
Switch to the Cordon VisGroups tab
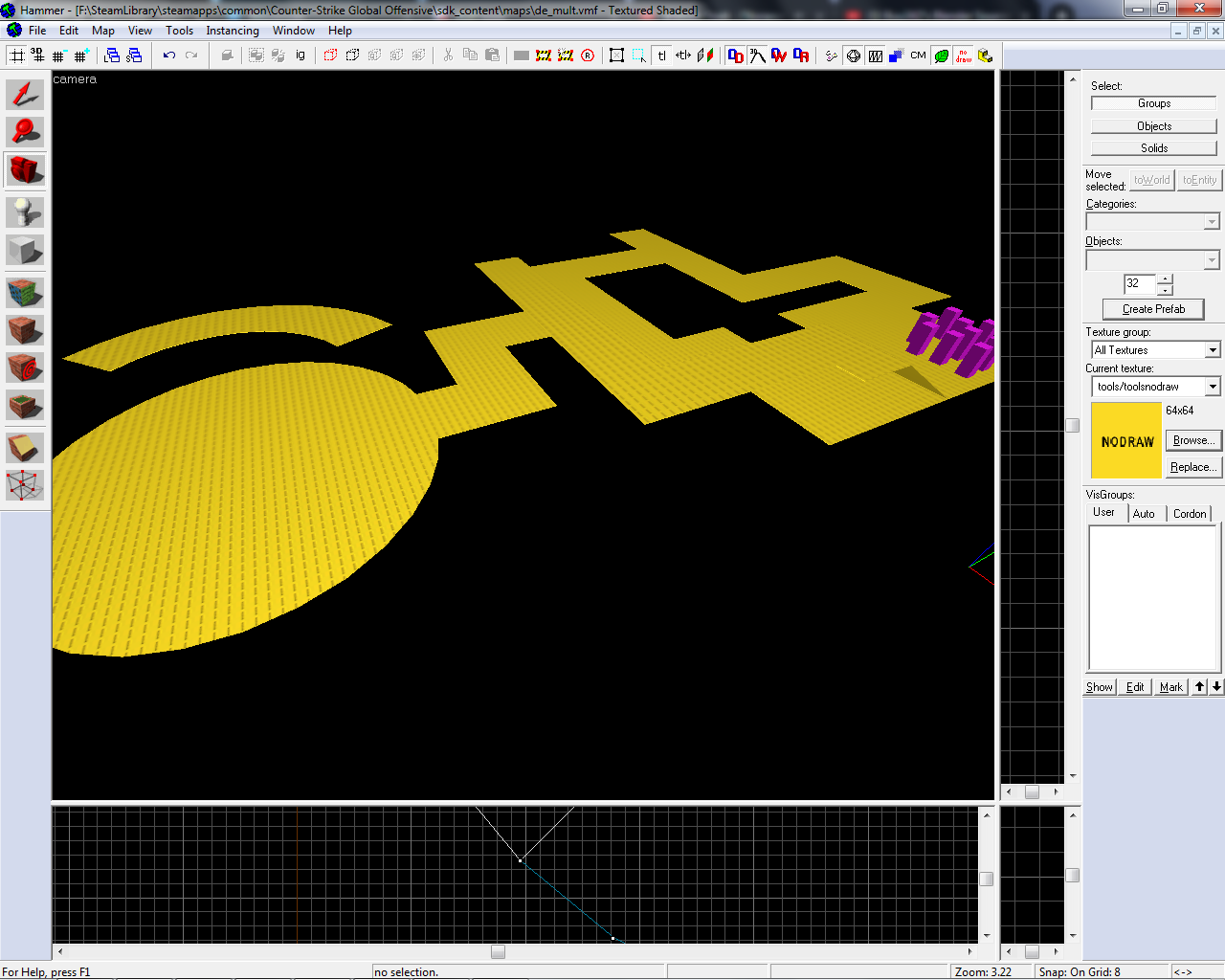click(x=1190, y=514)
